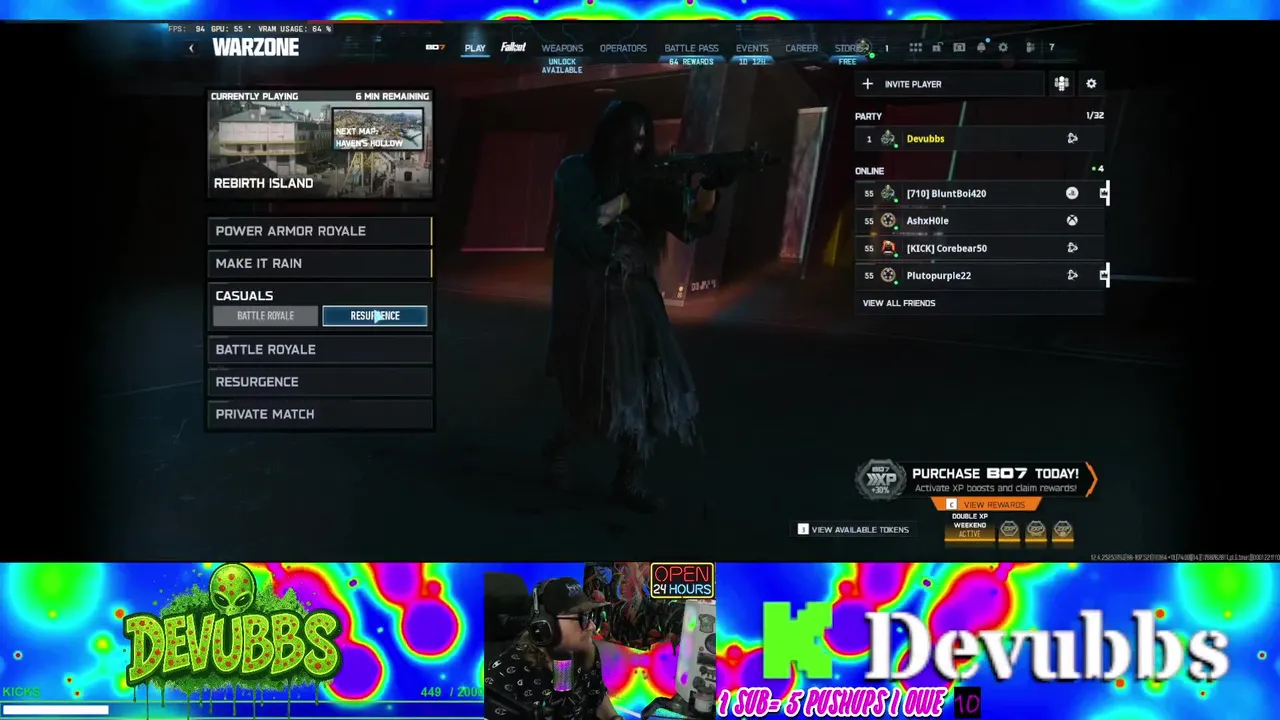
Task: Open the party group icon beside Invite Player
Action: pyautogui.click(x=1061, y=84)
